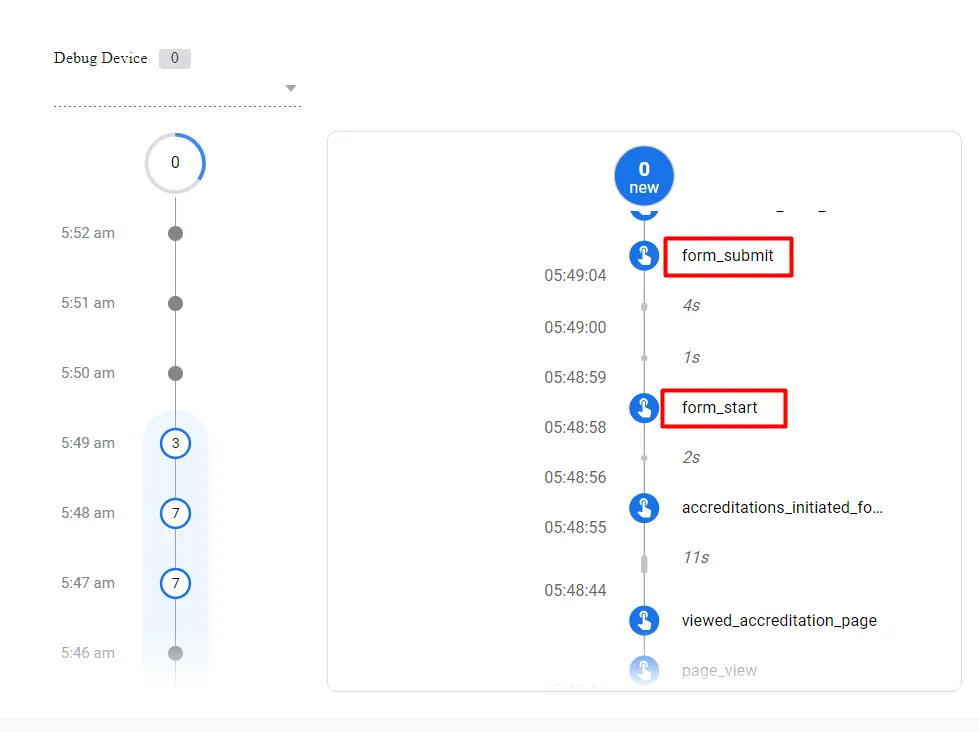Select the 5:46 am timeline dot

point(175,653)
